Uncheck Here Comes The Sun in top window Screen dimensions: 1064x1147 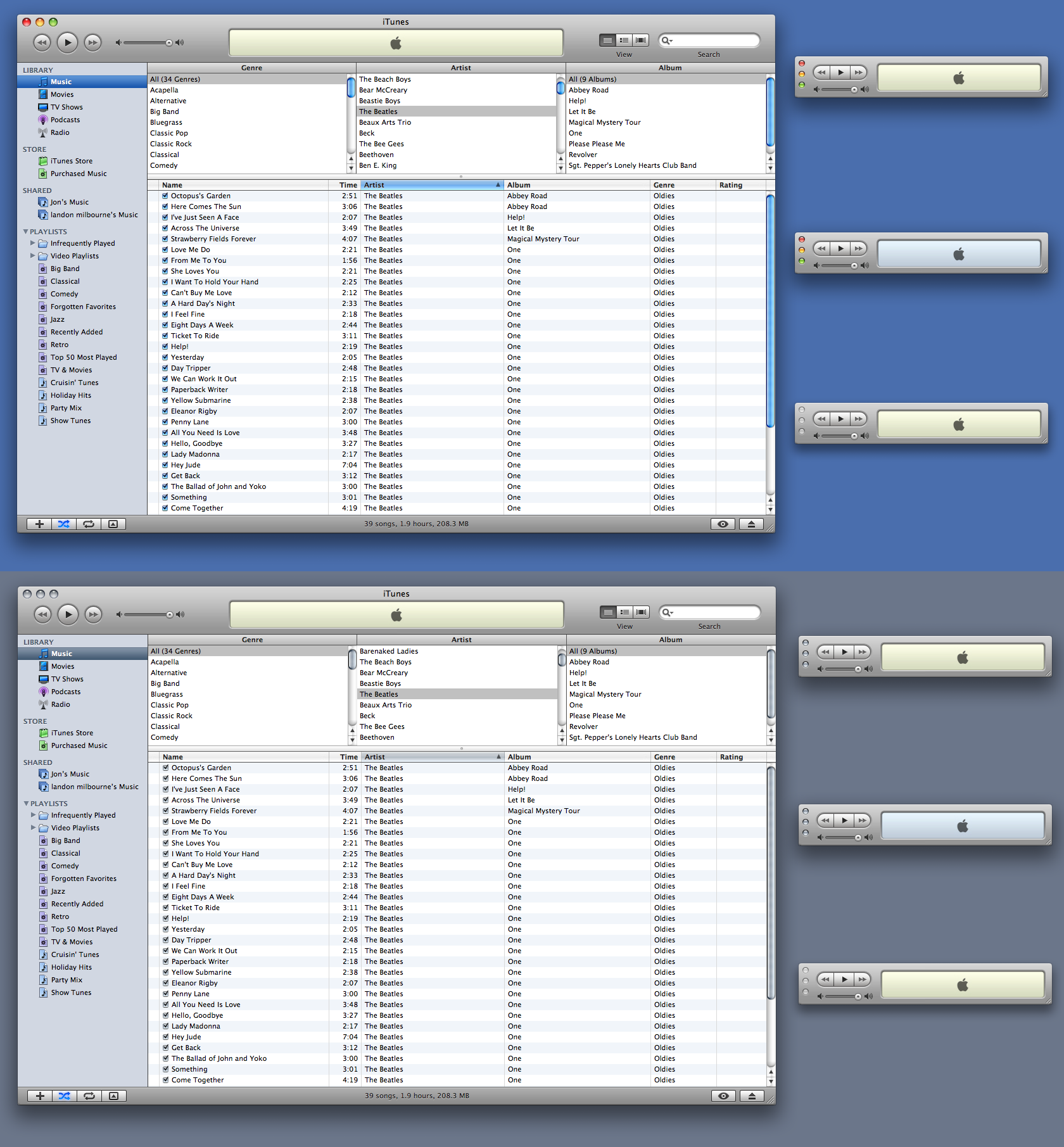click(x=165, y=206)
